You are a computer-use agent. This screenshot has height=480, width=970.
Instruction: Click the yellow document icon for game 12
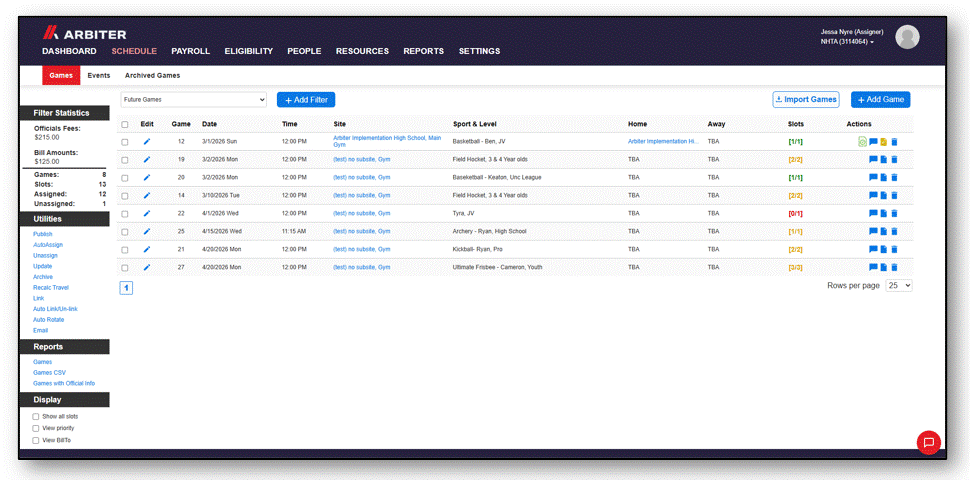884,142
